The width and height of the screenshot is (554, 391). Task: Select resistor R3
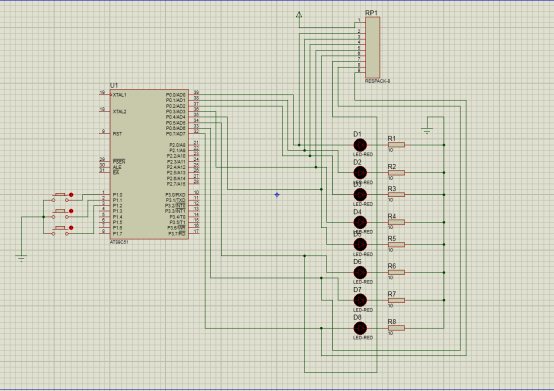396,195
